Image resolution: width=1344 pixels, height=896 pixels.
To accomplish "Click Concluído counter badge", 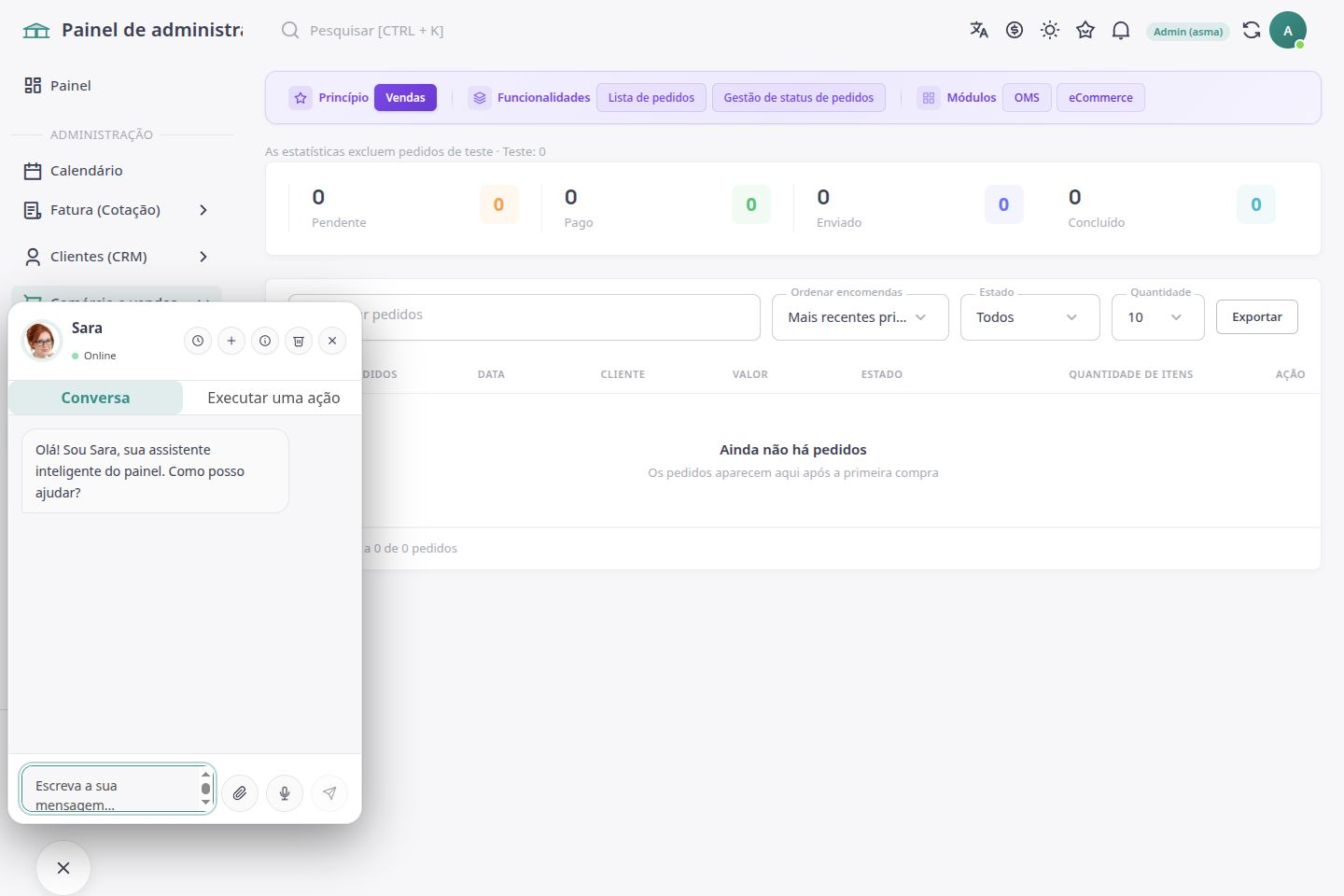I will click(x=1255, y=204).
